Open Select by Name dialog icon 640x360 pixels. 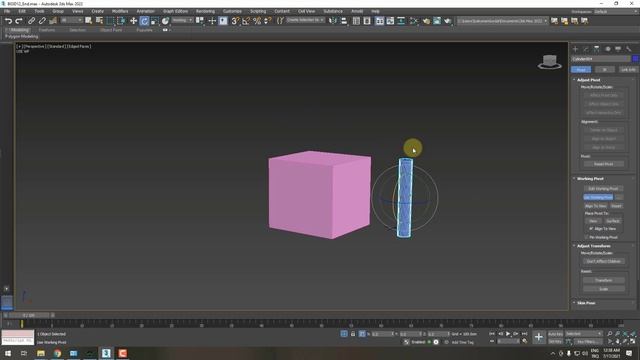click(x=99, y=21)
